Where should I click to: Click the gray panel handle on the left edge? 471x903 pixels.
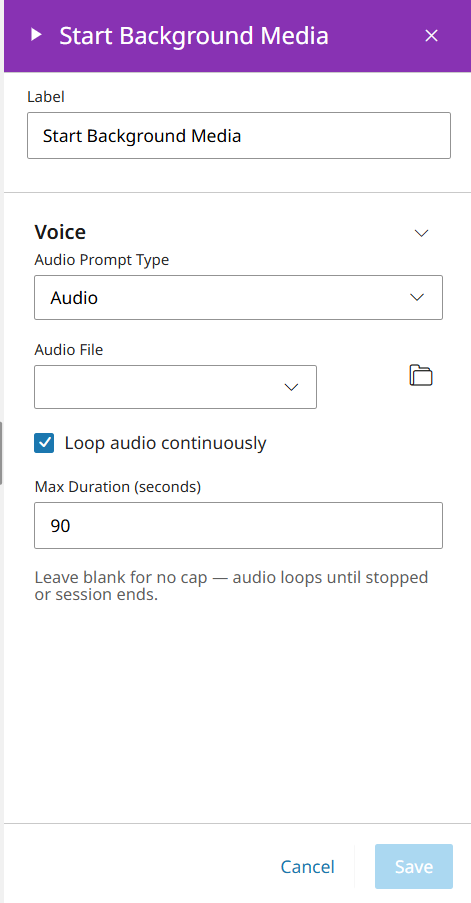point(1,452)
